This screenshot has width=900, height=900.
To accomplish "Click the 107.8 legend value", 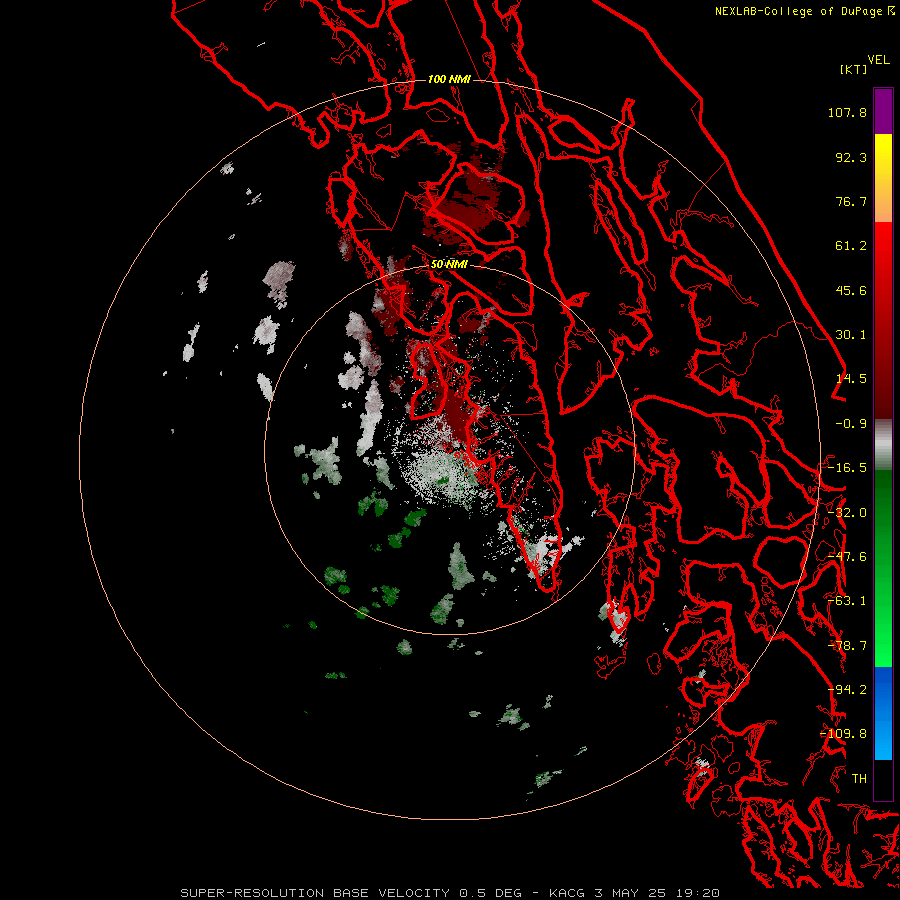I will [847, 112].
